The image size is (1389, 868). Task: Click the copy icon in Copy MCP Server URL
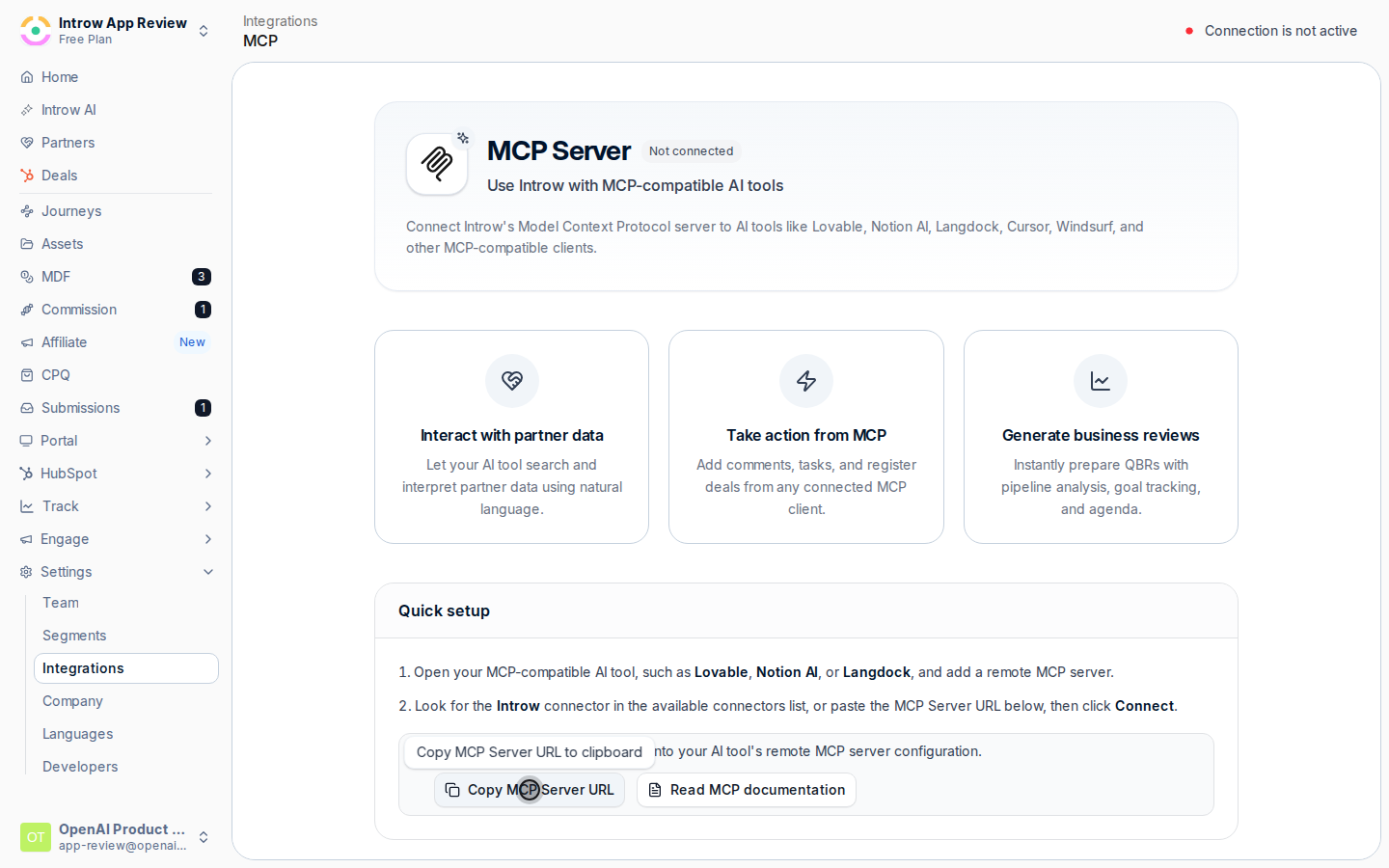452,790
